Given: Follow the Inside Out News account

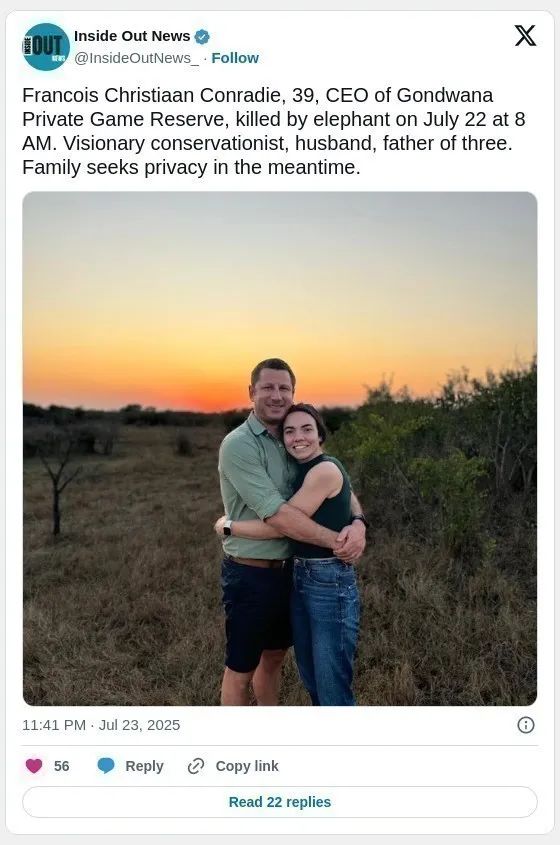Looking at the screenshot, I should click(x=235, y=58).
